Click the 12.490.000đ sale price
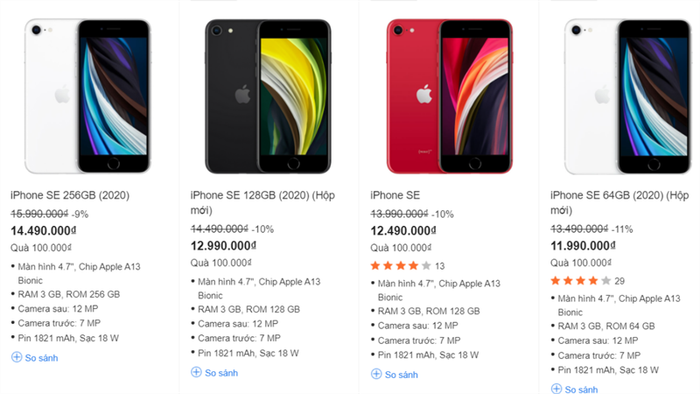The height and width of the screenshot is (394, 700). (403, 231)
